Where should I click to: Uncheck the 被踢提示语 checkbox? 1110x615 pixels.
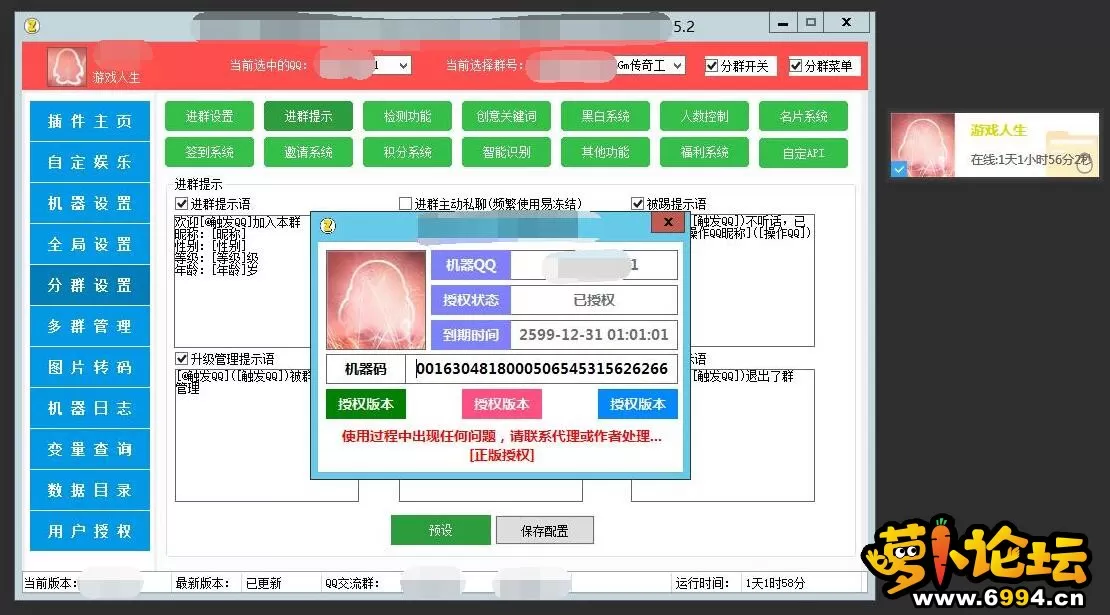[637, 204]
